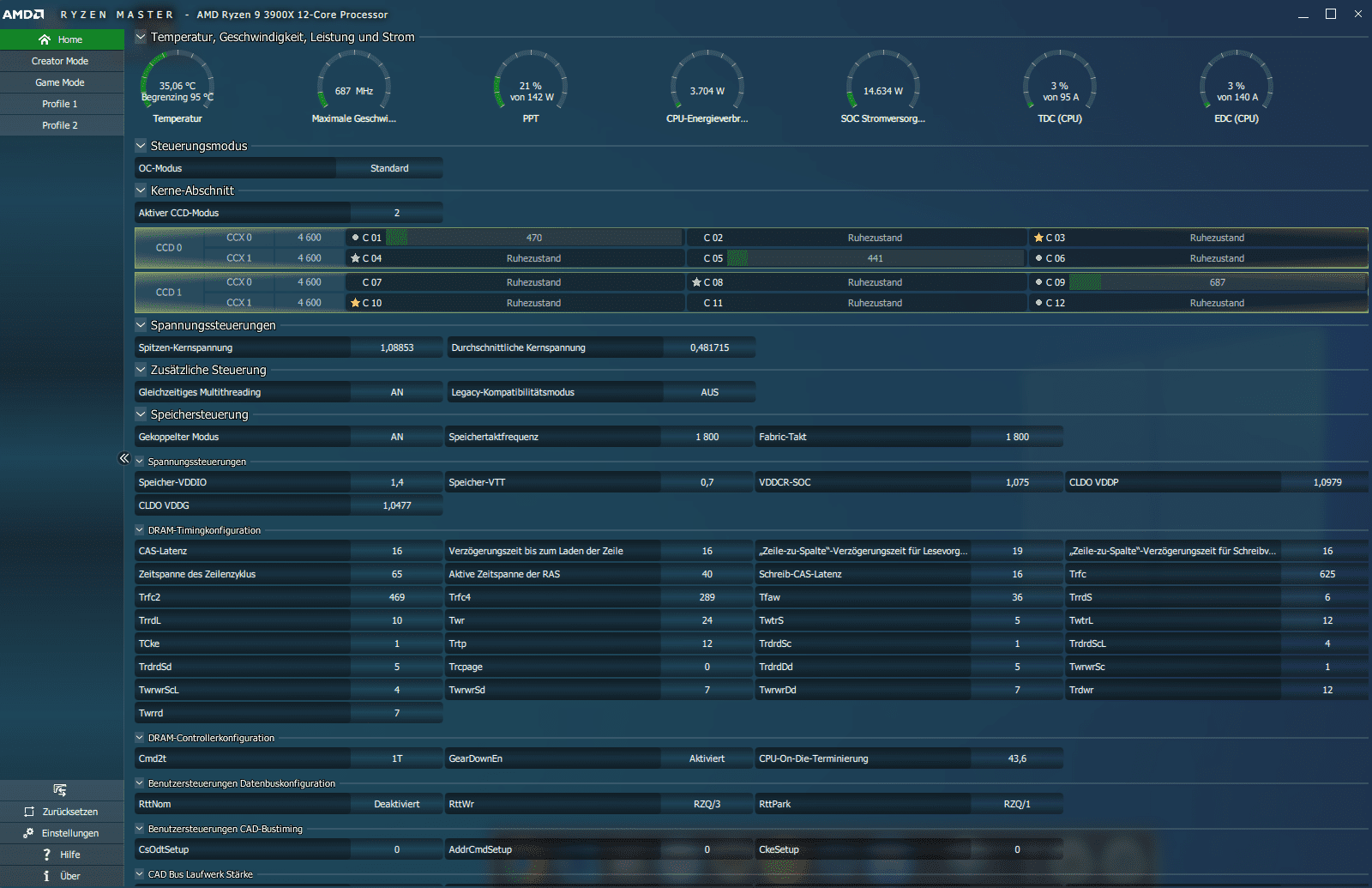This screenshot has height=888, width=1372.
Task: Collapse Spannungssteuerungen subsection above Speicher-VDDIO
Action: pos(140,462)
